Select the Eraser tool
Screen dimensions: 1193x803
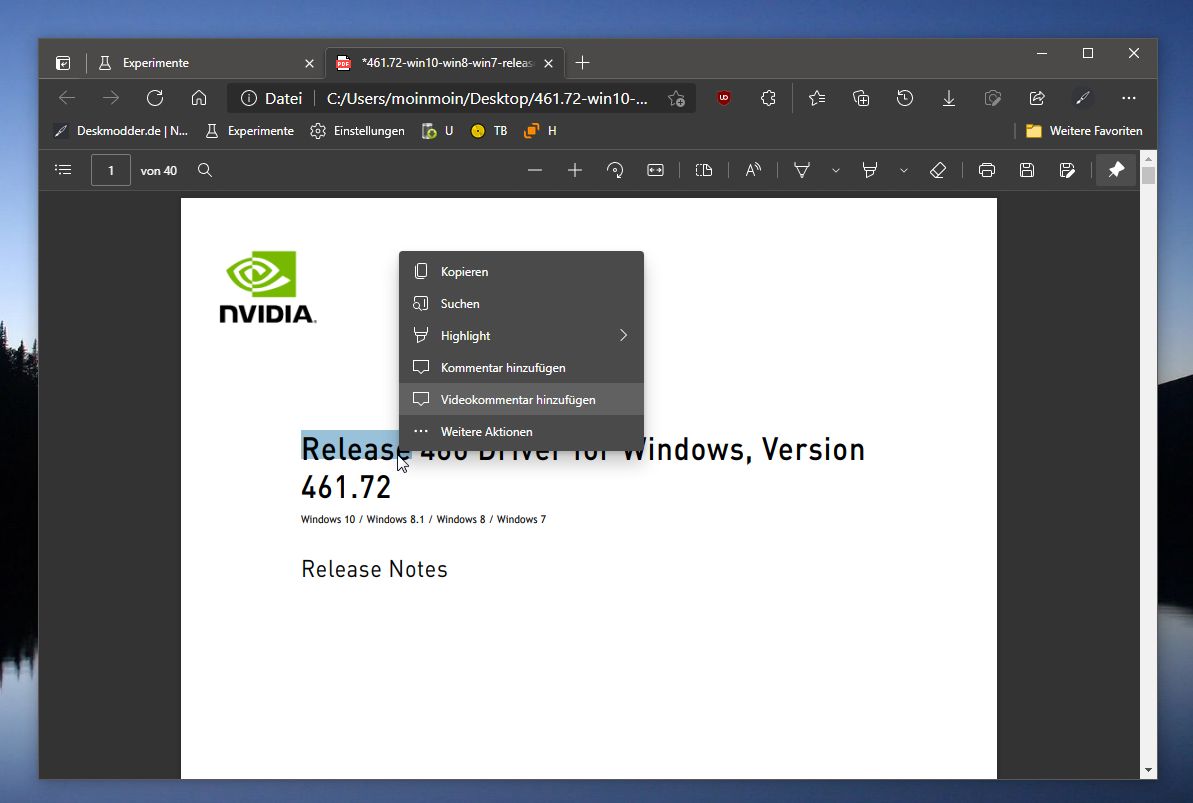[938, 170]
